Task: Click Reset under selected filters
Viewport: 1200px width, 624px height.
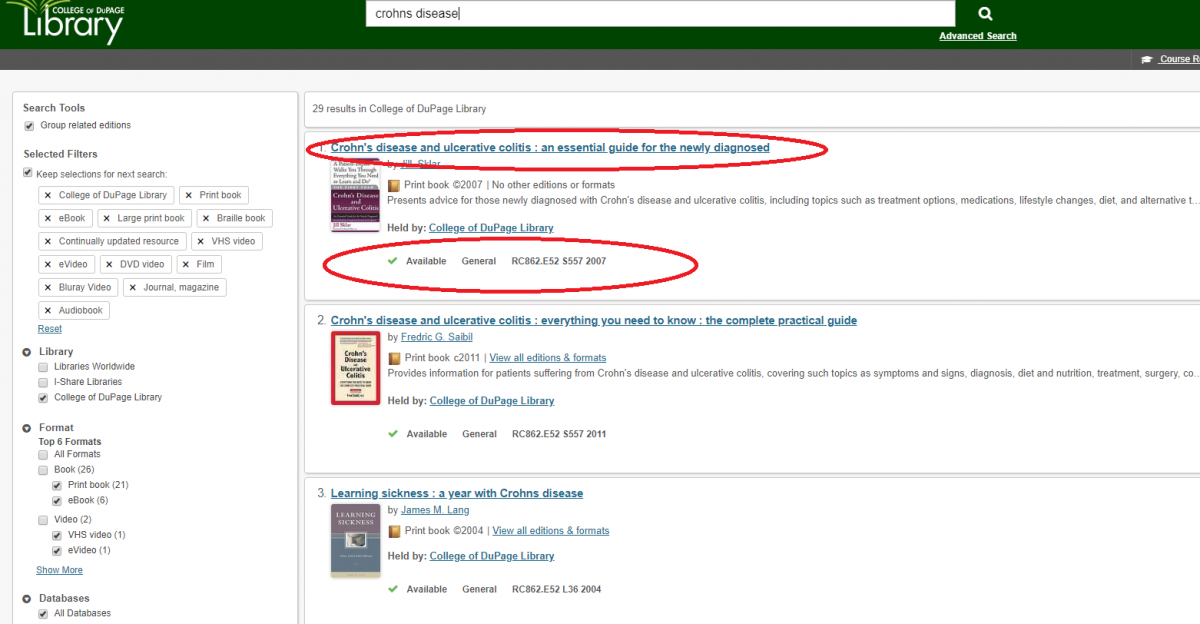Action: (x=49, y=329)
